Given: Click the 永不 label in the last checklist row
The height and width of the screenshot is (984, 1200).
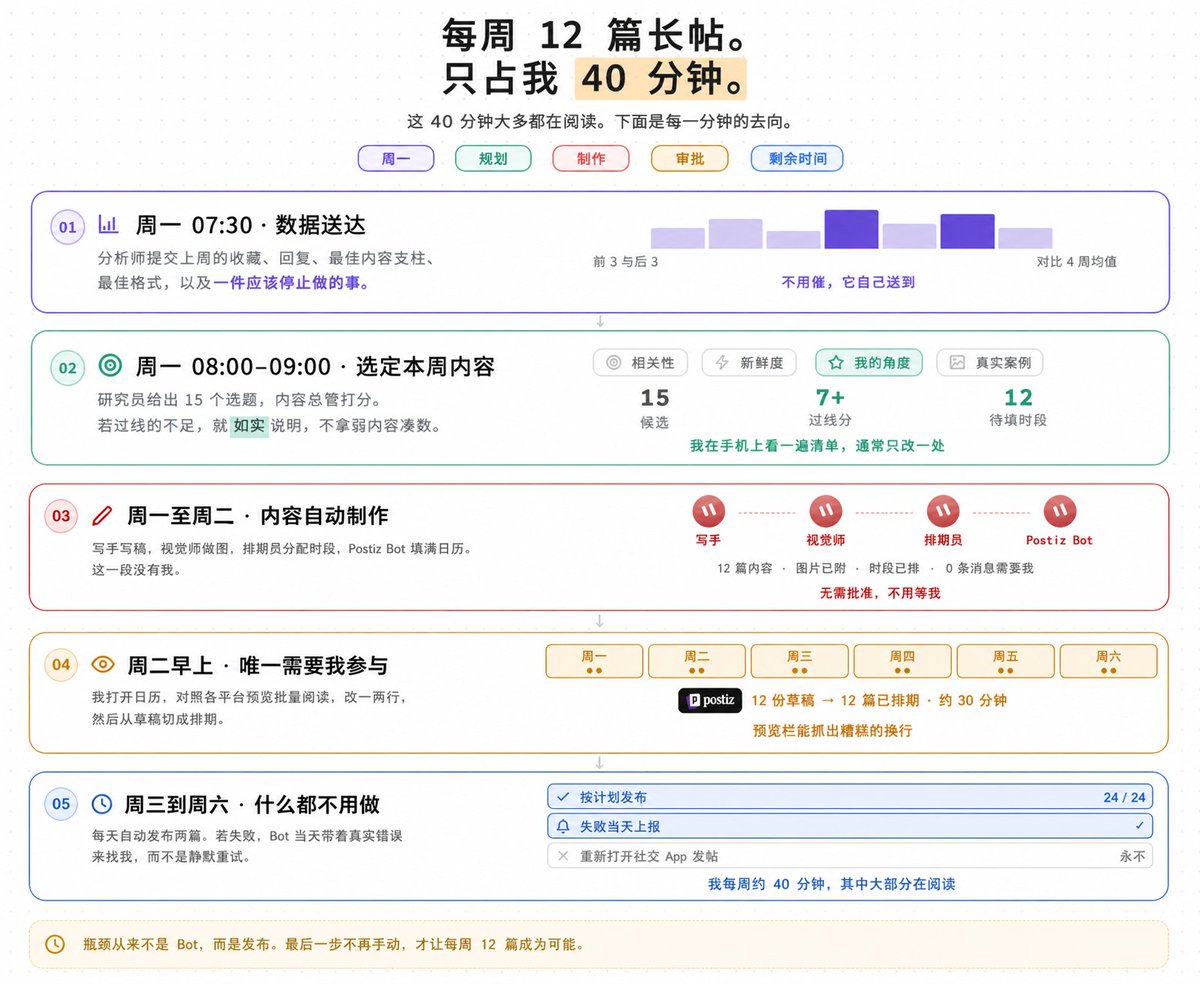Looking at the screenshot, I should pyautogui.click(x=1133, y=856).
